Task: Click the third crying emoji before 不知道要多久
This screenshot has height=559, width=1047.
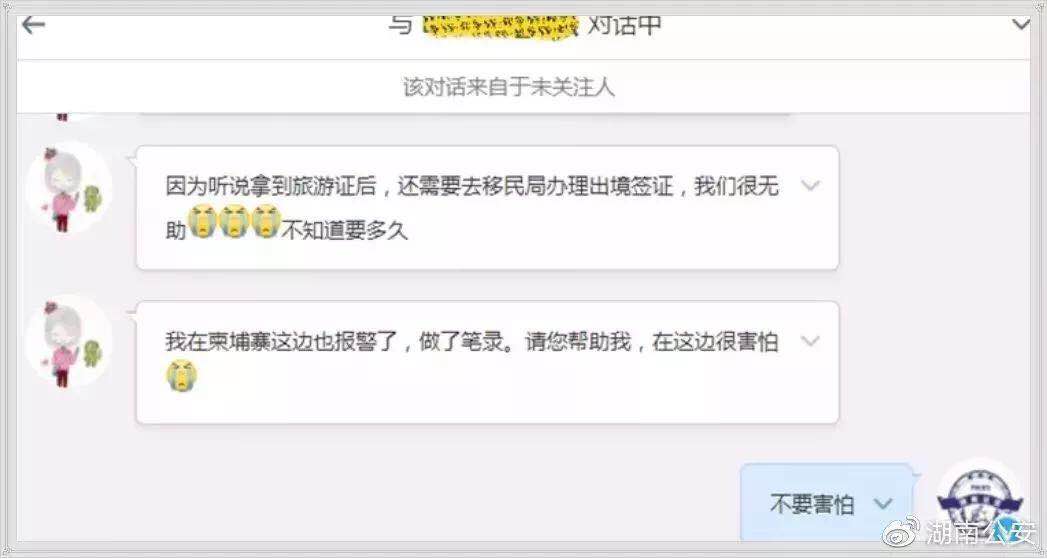Action: pos(265,222)
